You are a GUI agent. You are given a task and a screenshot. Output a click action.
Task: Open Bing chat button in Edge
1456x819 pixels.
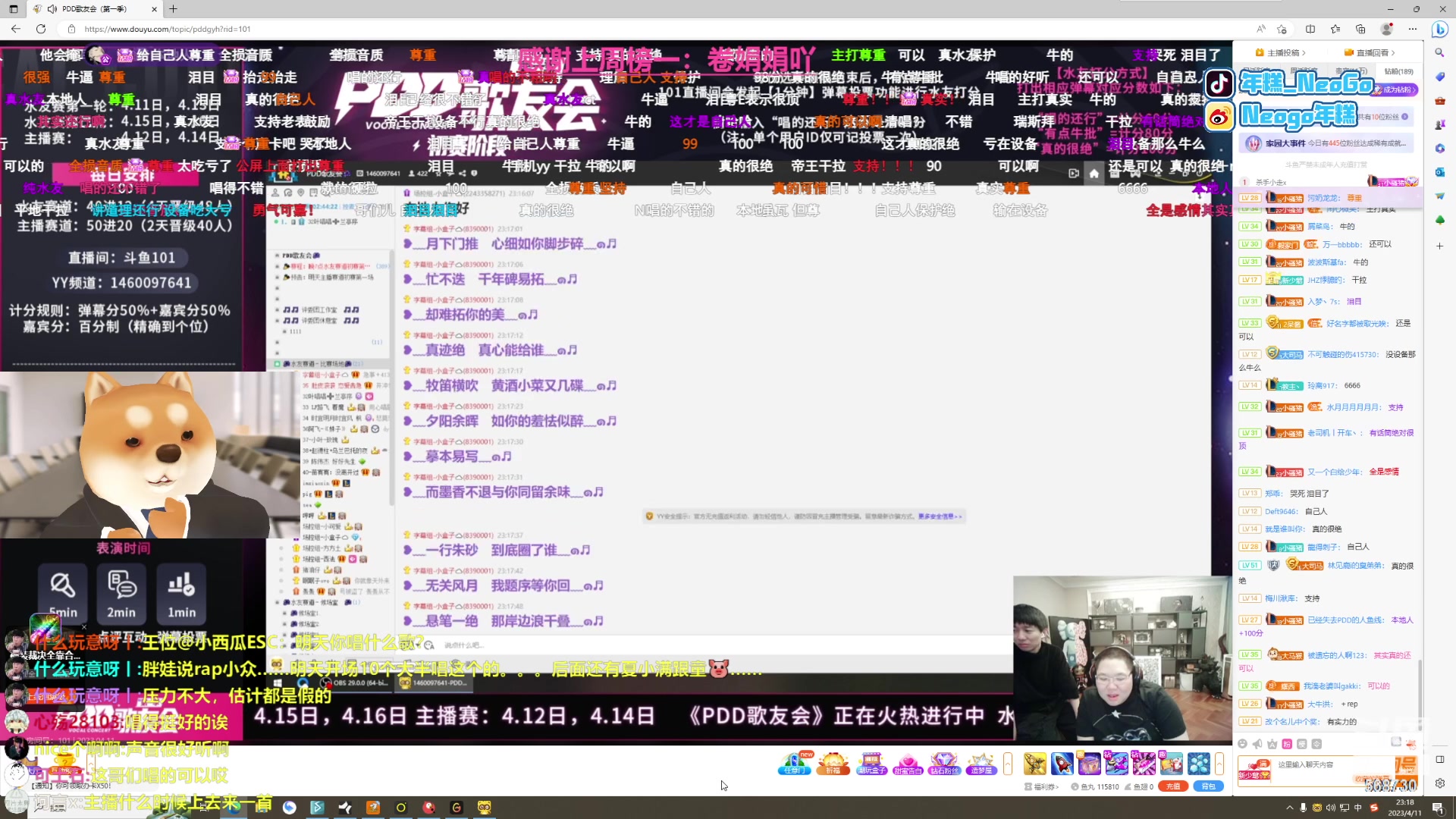(x=1439, y=29)
